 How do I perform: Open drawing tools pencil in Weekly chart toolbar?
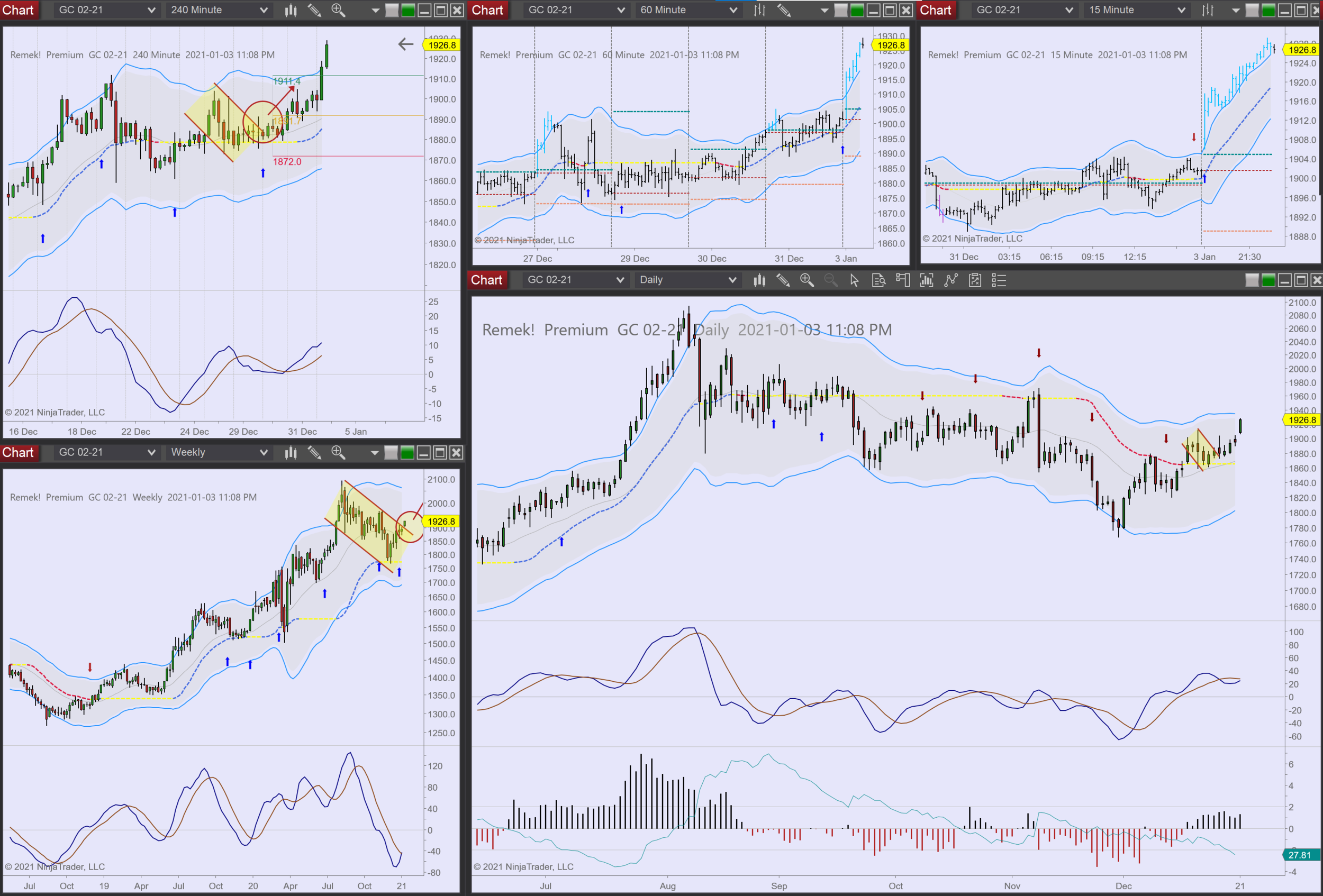tap(314, 452)
